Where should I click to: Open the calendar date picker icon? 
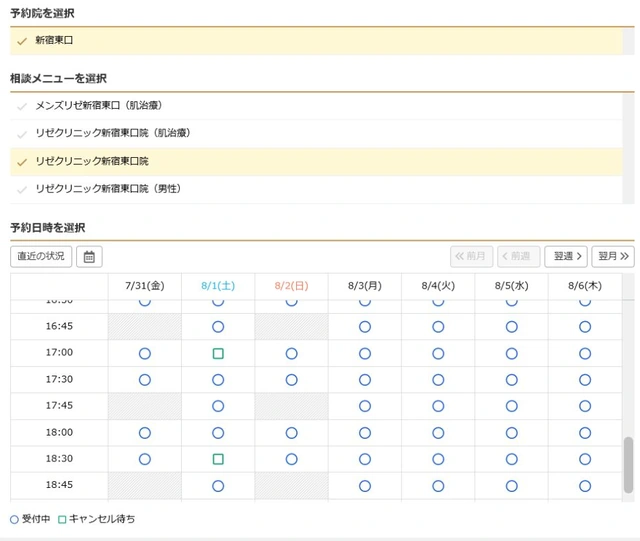(x=89, y=256)
